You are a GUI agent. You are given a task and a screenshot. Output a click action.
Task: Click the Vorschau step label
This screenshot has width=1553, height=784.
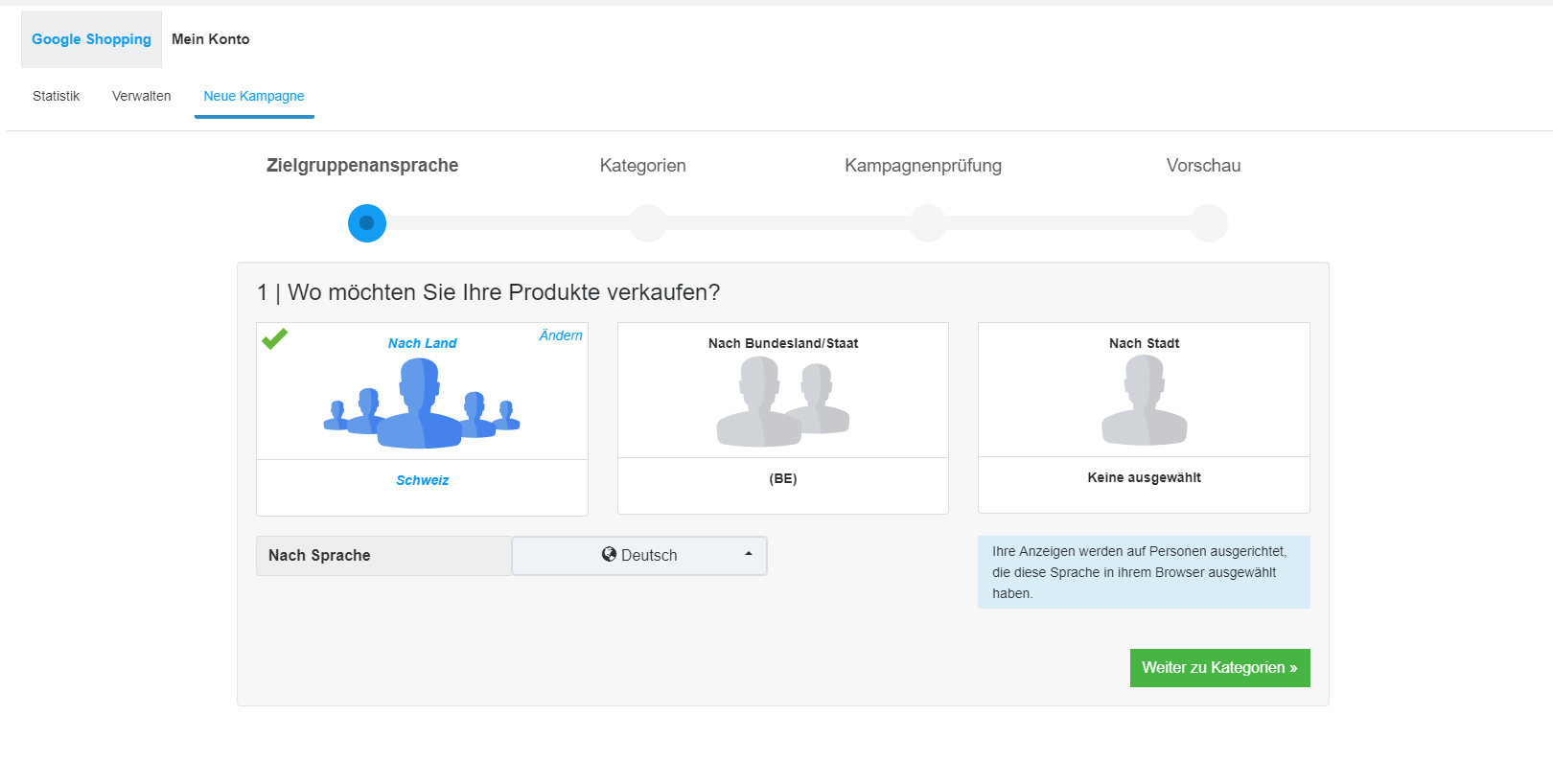[1204, 165]
